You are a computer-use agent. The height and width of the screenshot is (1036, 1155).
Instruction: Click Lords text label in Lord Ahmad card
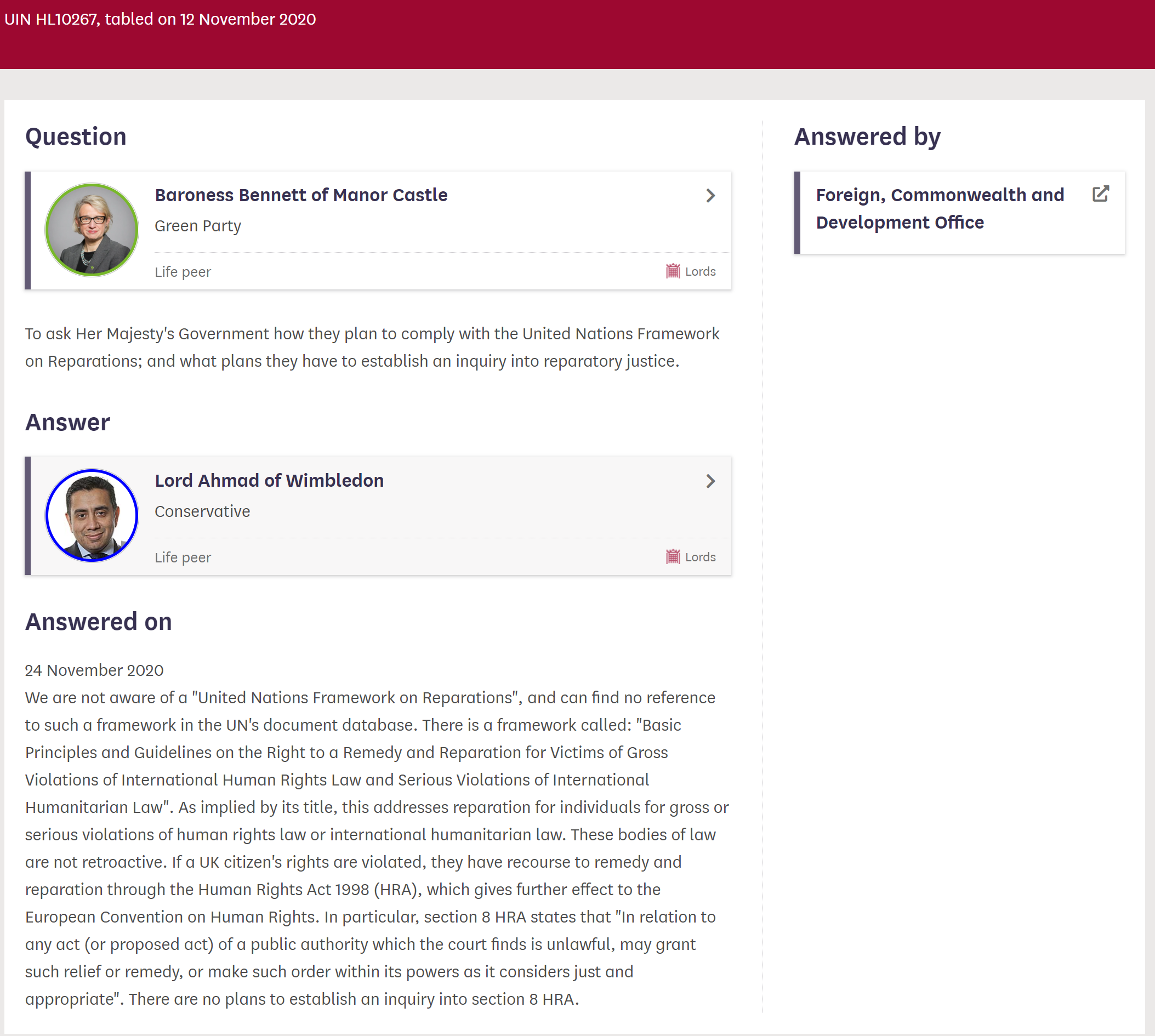700,557
